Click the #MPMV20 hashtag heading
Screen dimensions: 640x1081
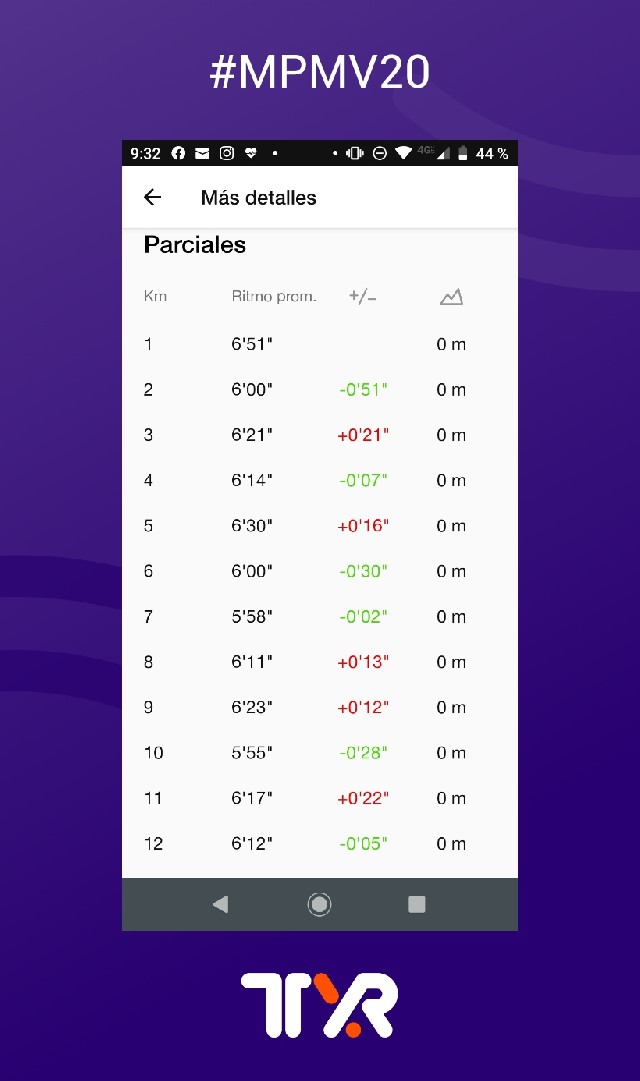320,72
